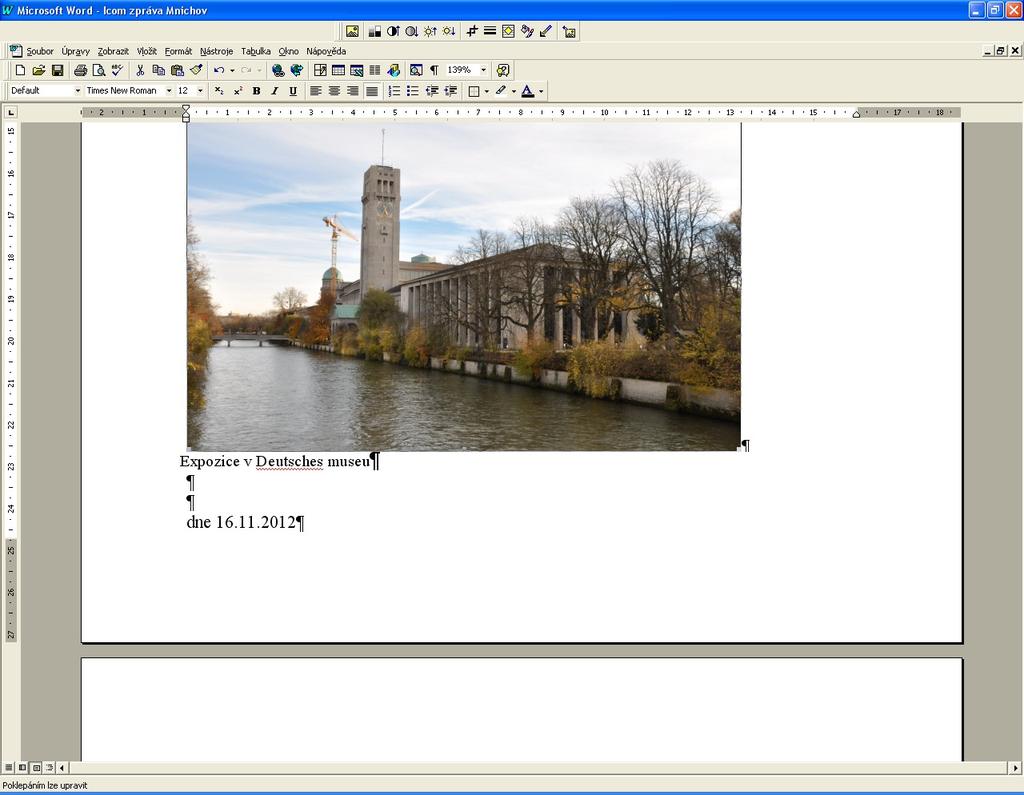Print the document
The width and height of the screenshot is (1024, 795).
[80, 70]
